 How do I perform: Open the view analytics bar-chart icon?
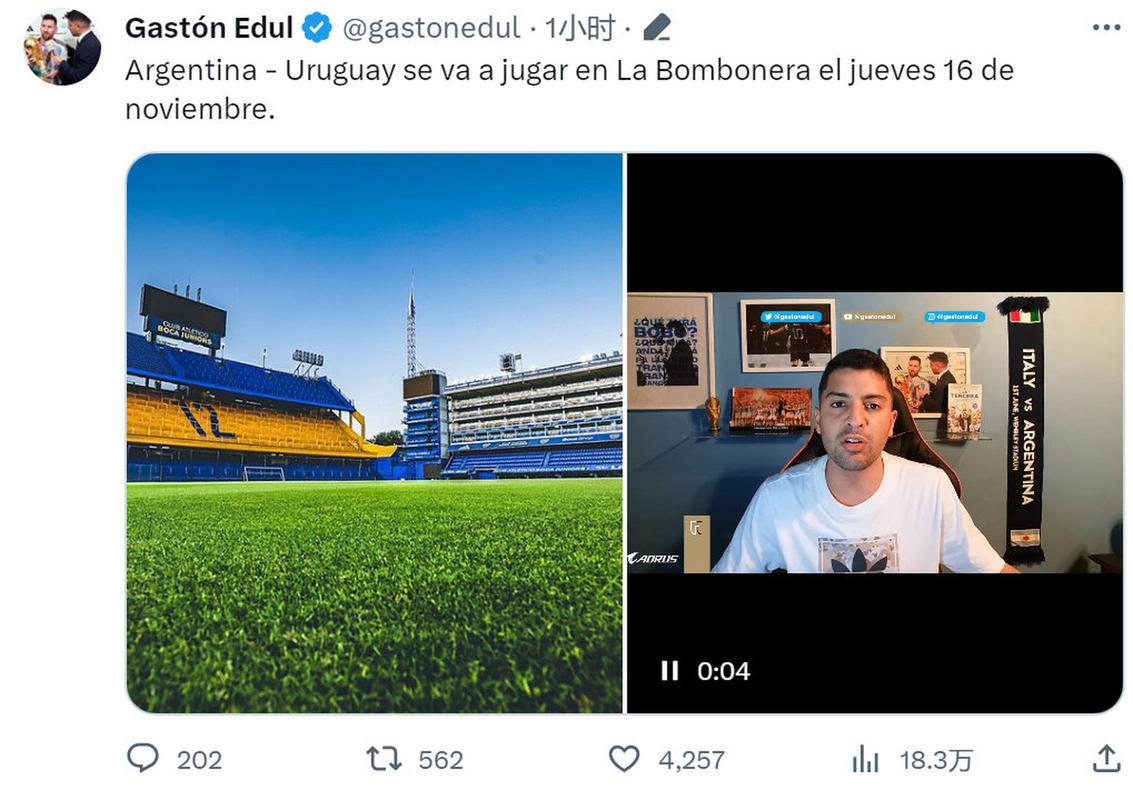click(x=865, y=760)
